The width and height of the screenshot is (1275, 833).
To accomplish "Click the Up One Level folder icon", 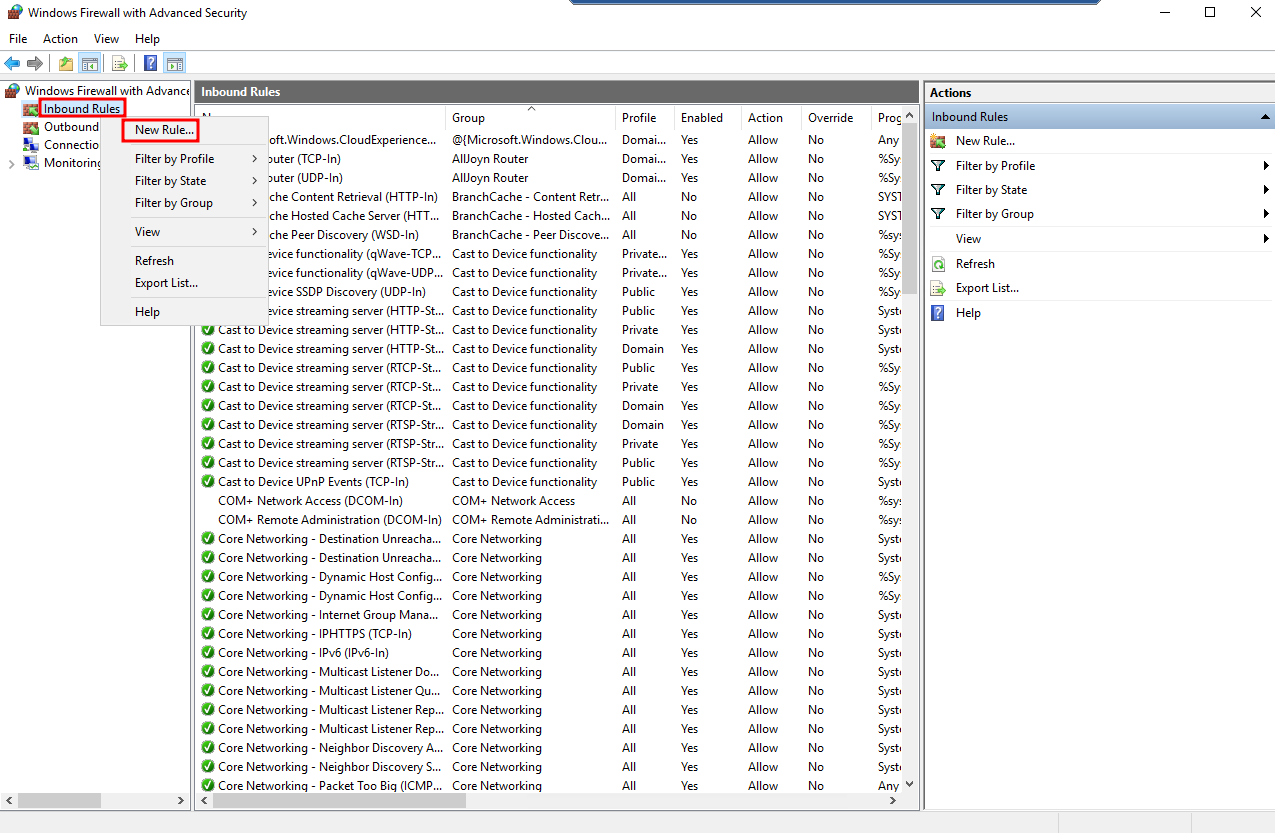I will (66, 64).
